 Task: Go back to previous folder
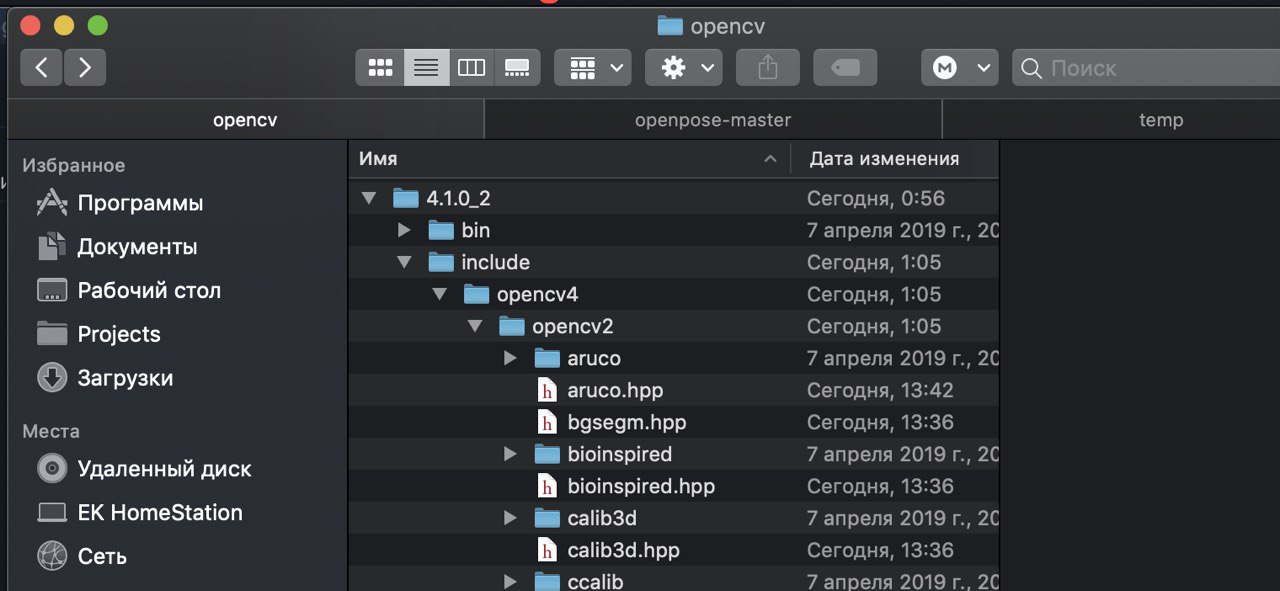coord(41,68)
